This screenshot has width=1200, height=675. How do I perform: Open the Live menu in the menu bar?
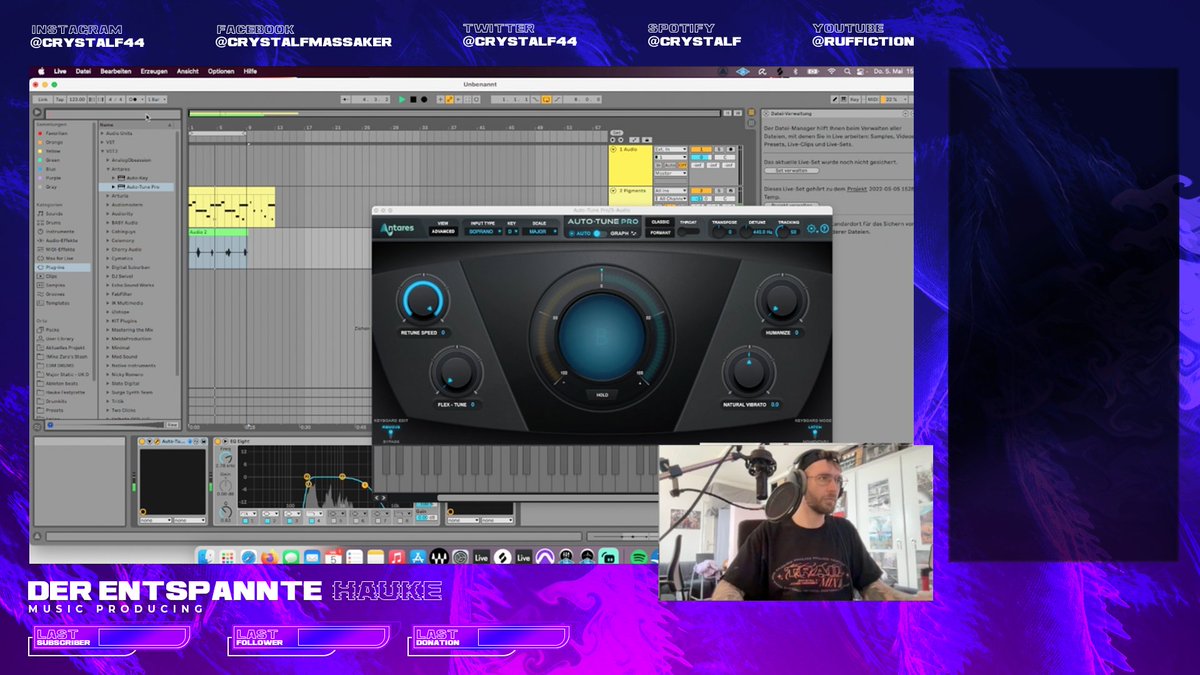pos(60,71)
